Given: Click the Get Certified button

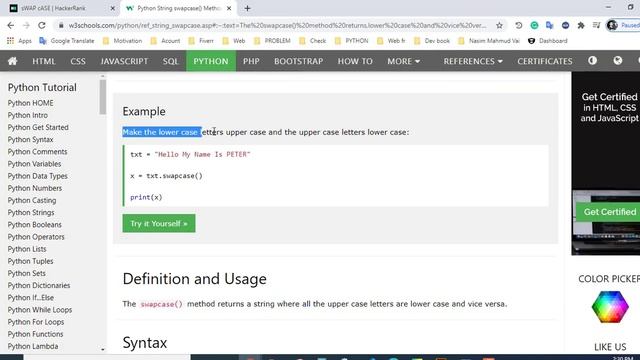Looking at the screenshot, I should coord(608,212).
